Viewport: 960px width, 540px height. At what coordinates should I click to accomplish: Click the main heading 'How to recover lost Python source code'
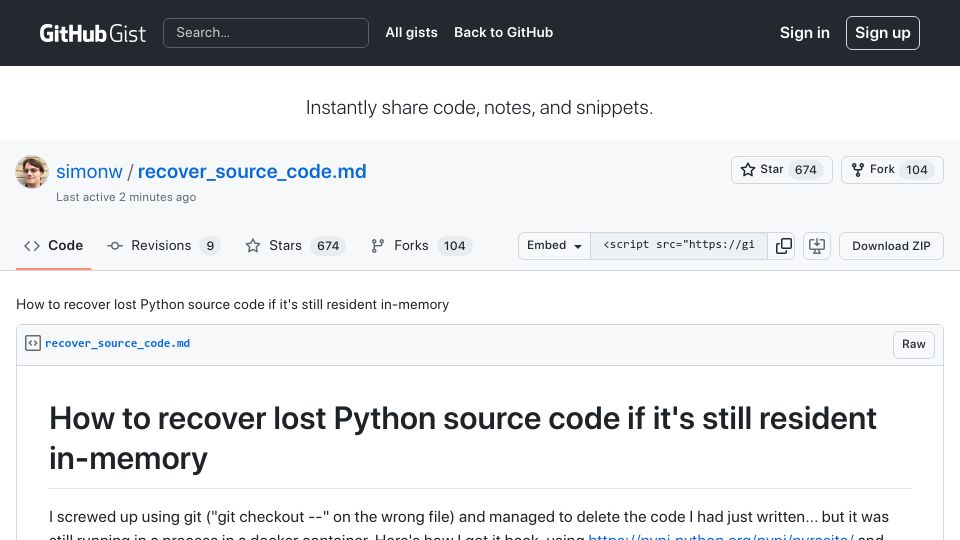coord(463,438)
